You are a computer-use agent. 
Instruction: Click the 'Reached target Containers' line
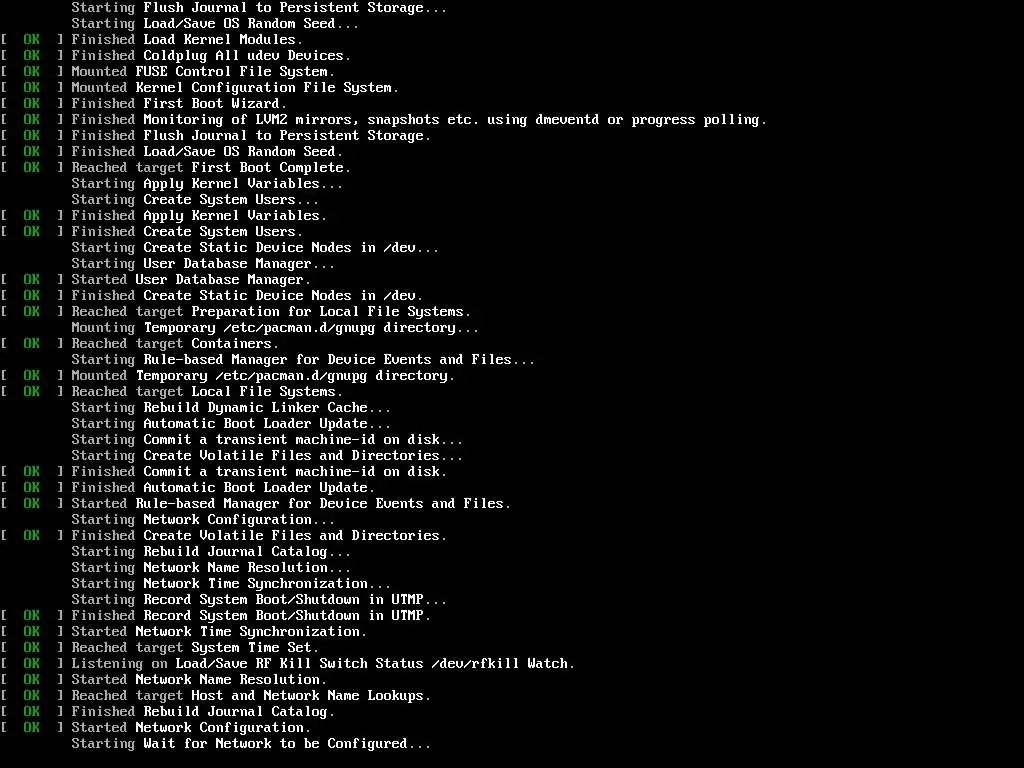[140, 344]
